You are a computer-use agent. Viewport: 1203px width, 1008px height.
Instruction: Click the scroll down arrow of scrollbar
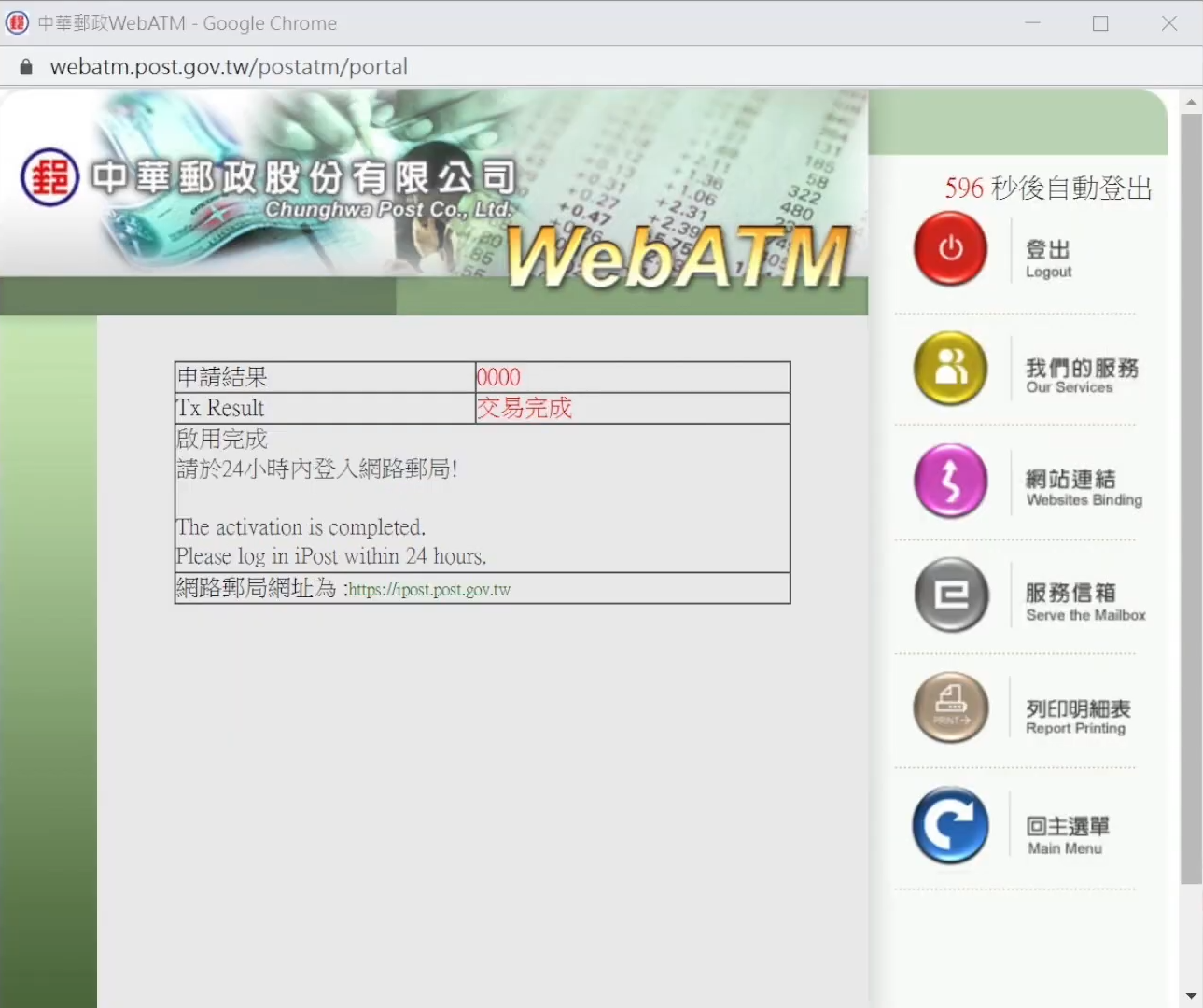tap(1191, 996)
